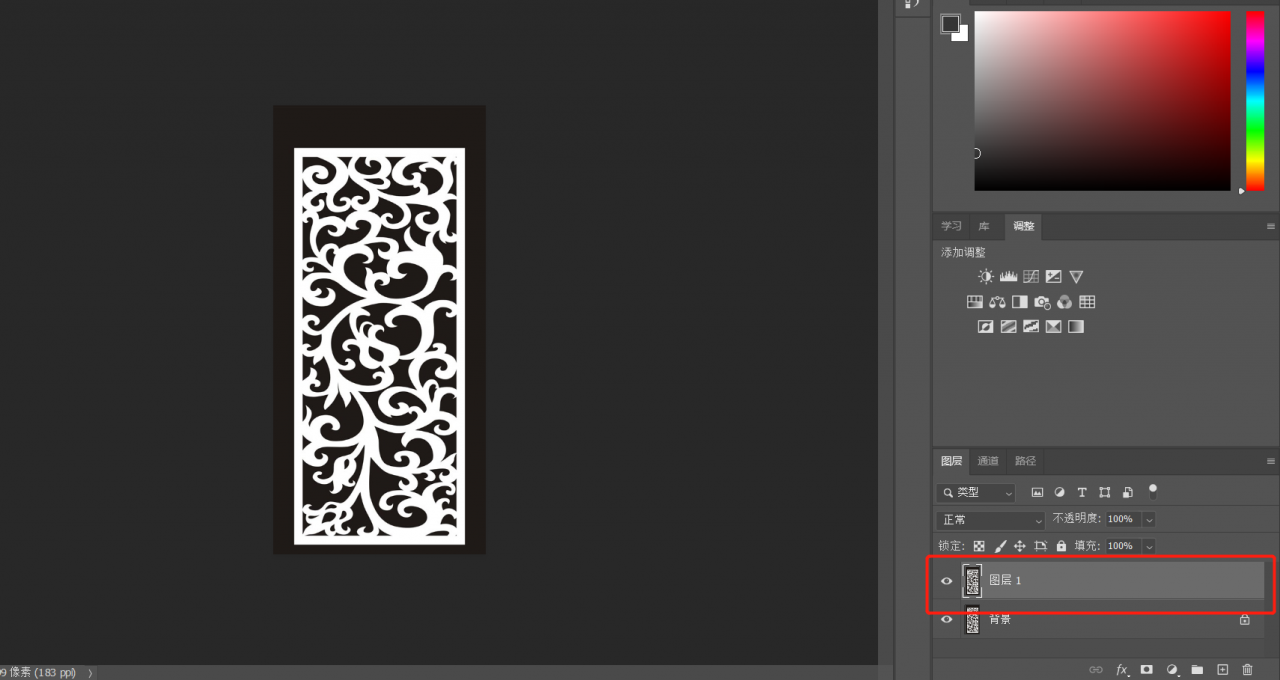The height and width of the screenshot is (680, 1280).
Task: Hide 图层 1 using its eye icon
Action: pyautogui.click(x=947, y=581)
